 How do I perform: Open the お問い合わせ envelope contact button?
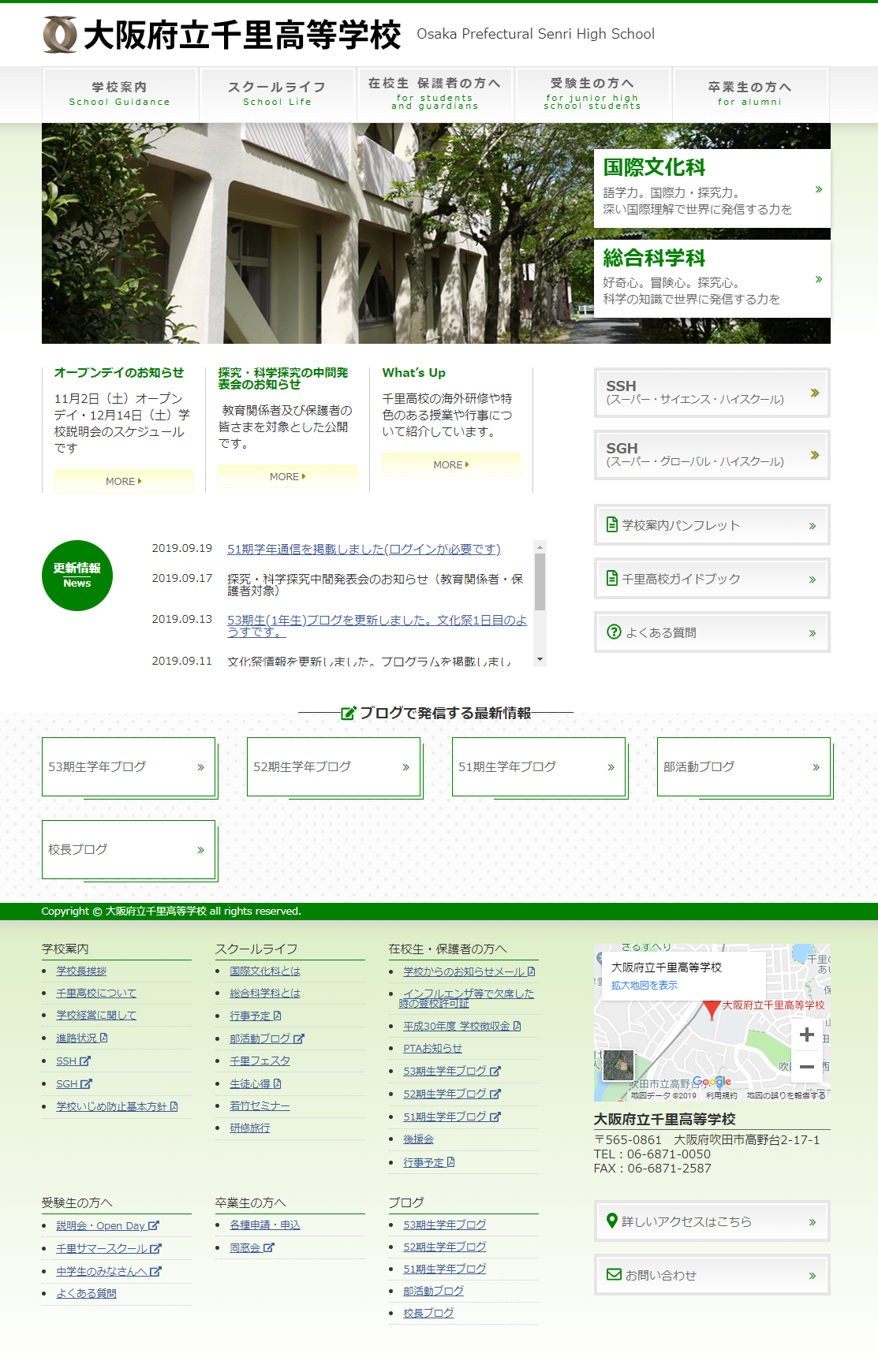coord(712,1275)
